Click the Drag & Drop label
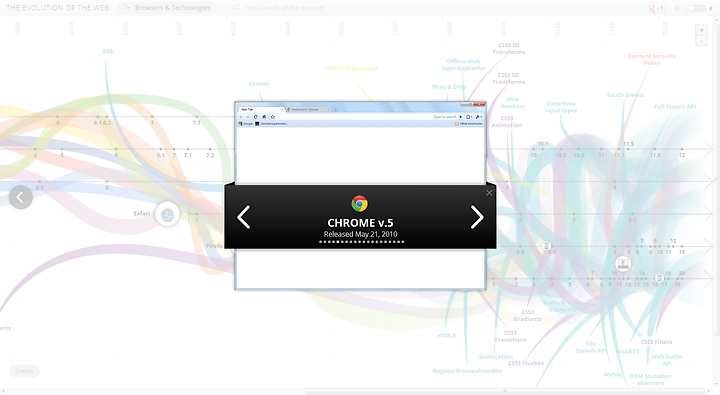The height and width of the screenshot is (395, 720). [x=449, y=86]
